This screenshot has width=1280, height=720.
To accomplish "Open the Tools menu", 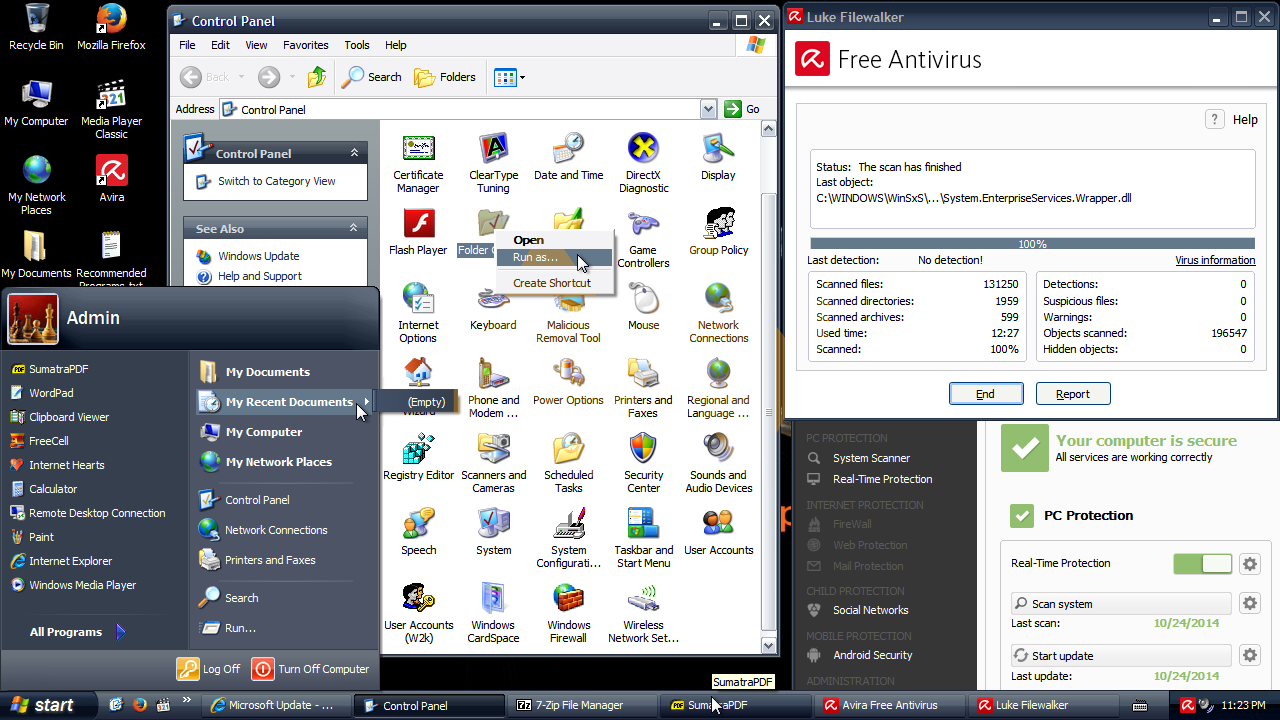I will click(357, 45).
